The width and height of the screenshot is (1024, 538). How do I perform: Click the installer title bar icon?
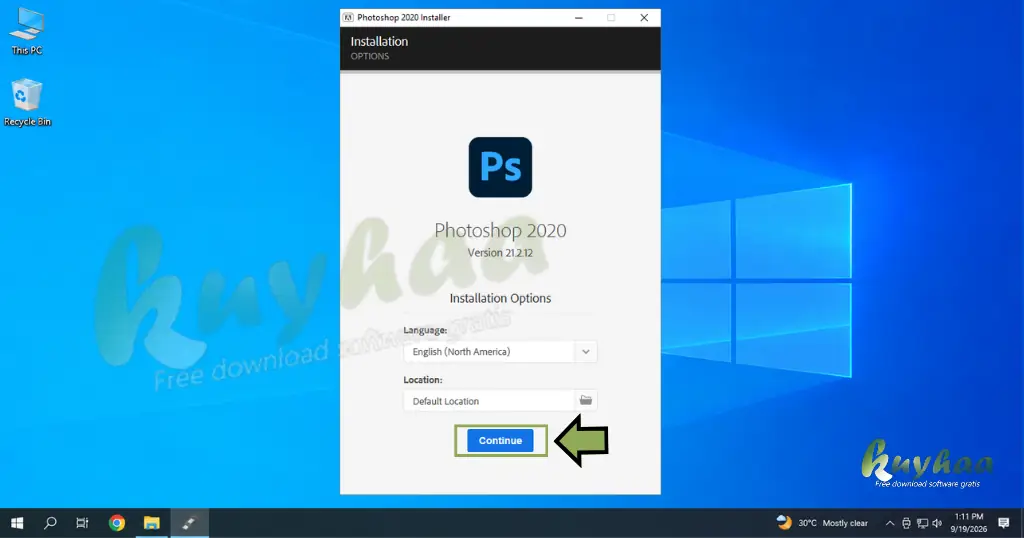[348, 18]
